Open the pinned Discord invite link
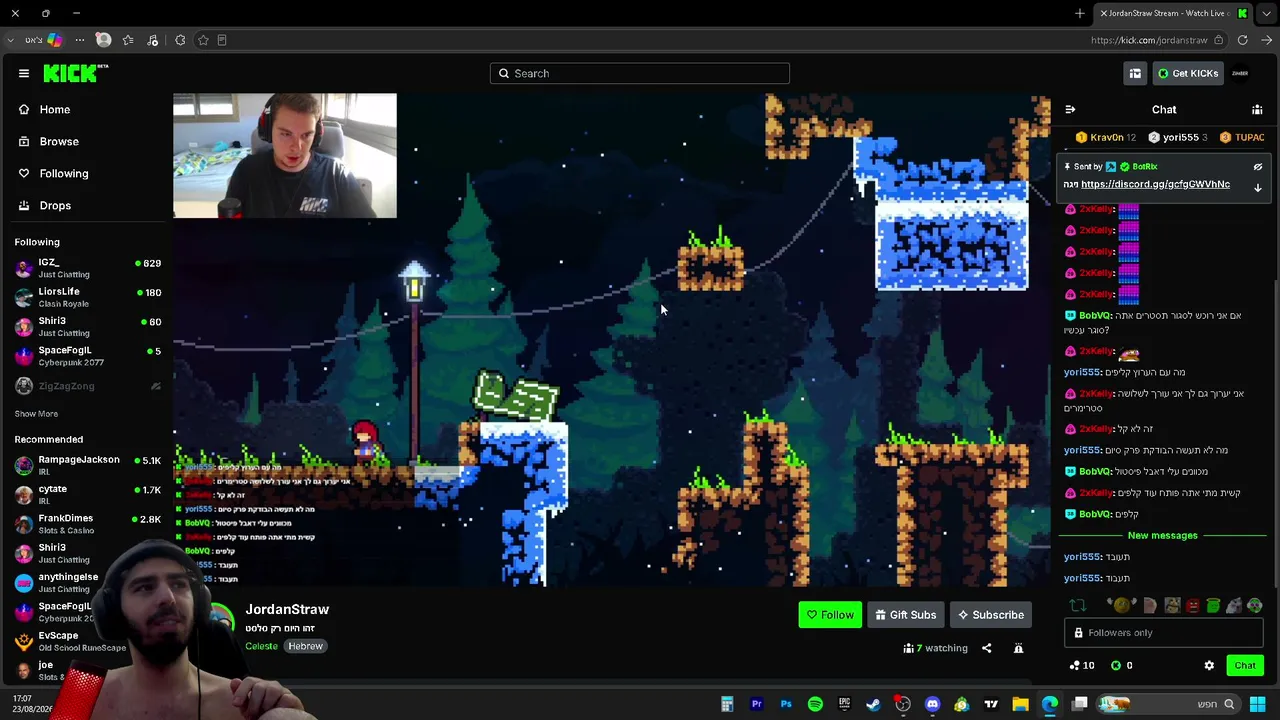1280x720 pixels. pyautogui.click(x=1155, y=184)
